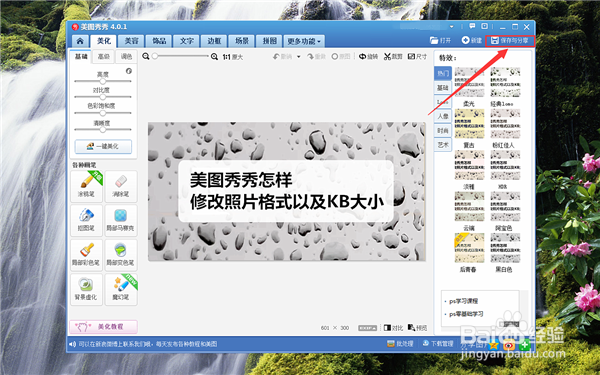Viewport: 600px width, 375px height.
Task: Open the ps学习课程 link
Action: click(x=463, y=301)
